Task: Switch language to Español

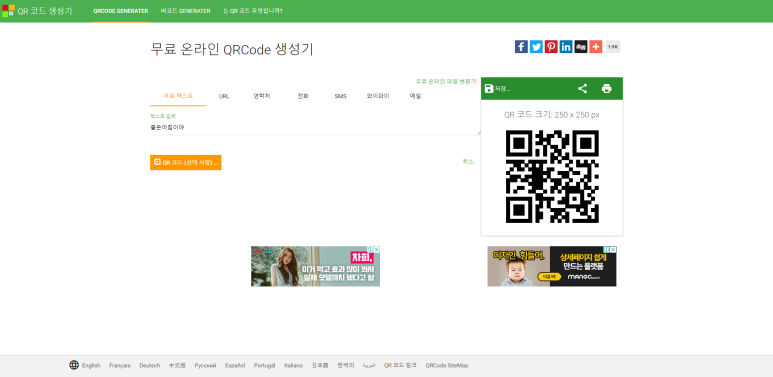Action: tap(235, 366)
